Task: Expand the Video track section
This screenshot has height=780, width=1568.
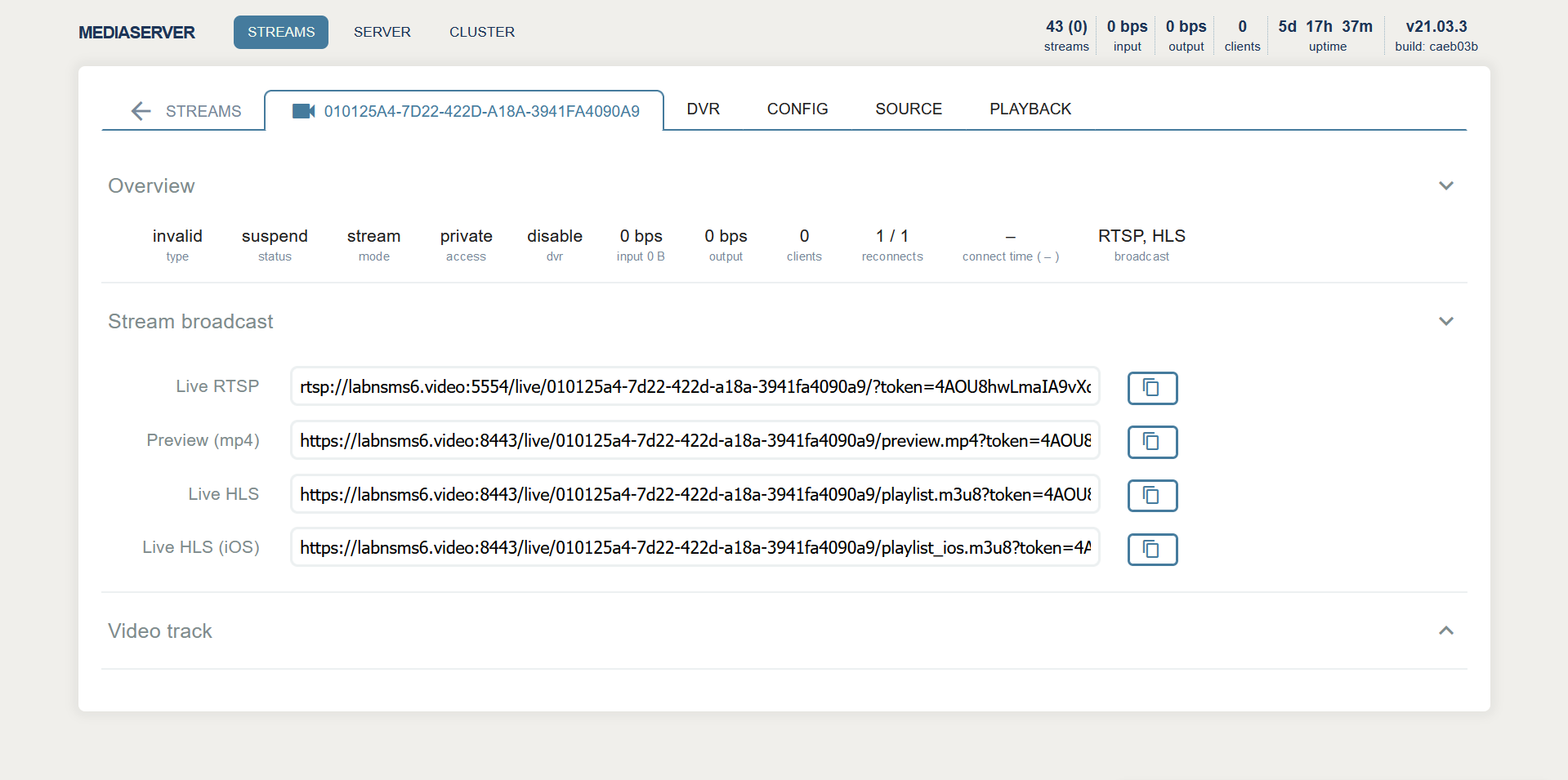Action: pyautogui.click(x=1445, y=631)
